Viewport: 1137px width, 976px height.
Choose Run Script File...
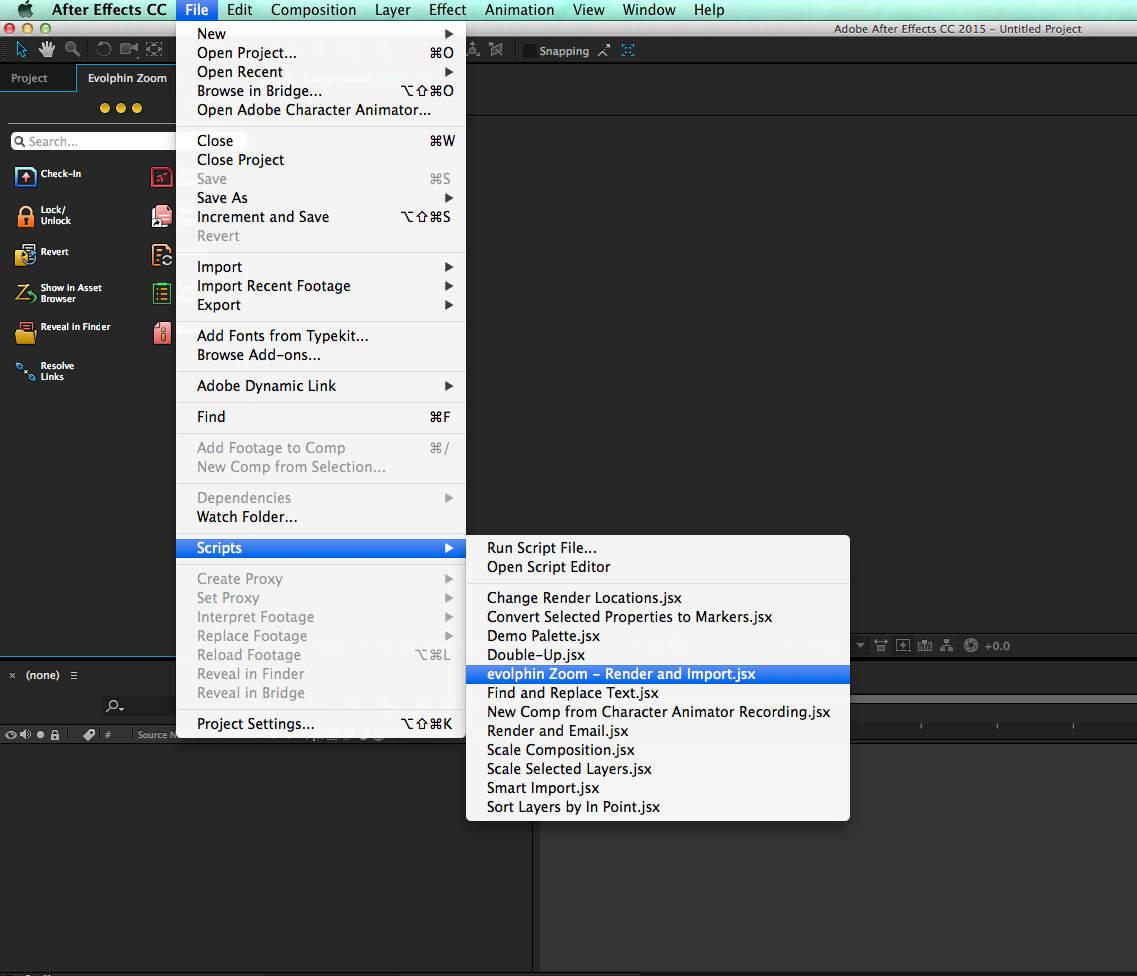[x=658, y=548]
